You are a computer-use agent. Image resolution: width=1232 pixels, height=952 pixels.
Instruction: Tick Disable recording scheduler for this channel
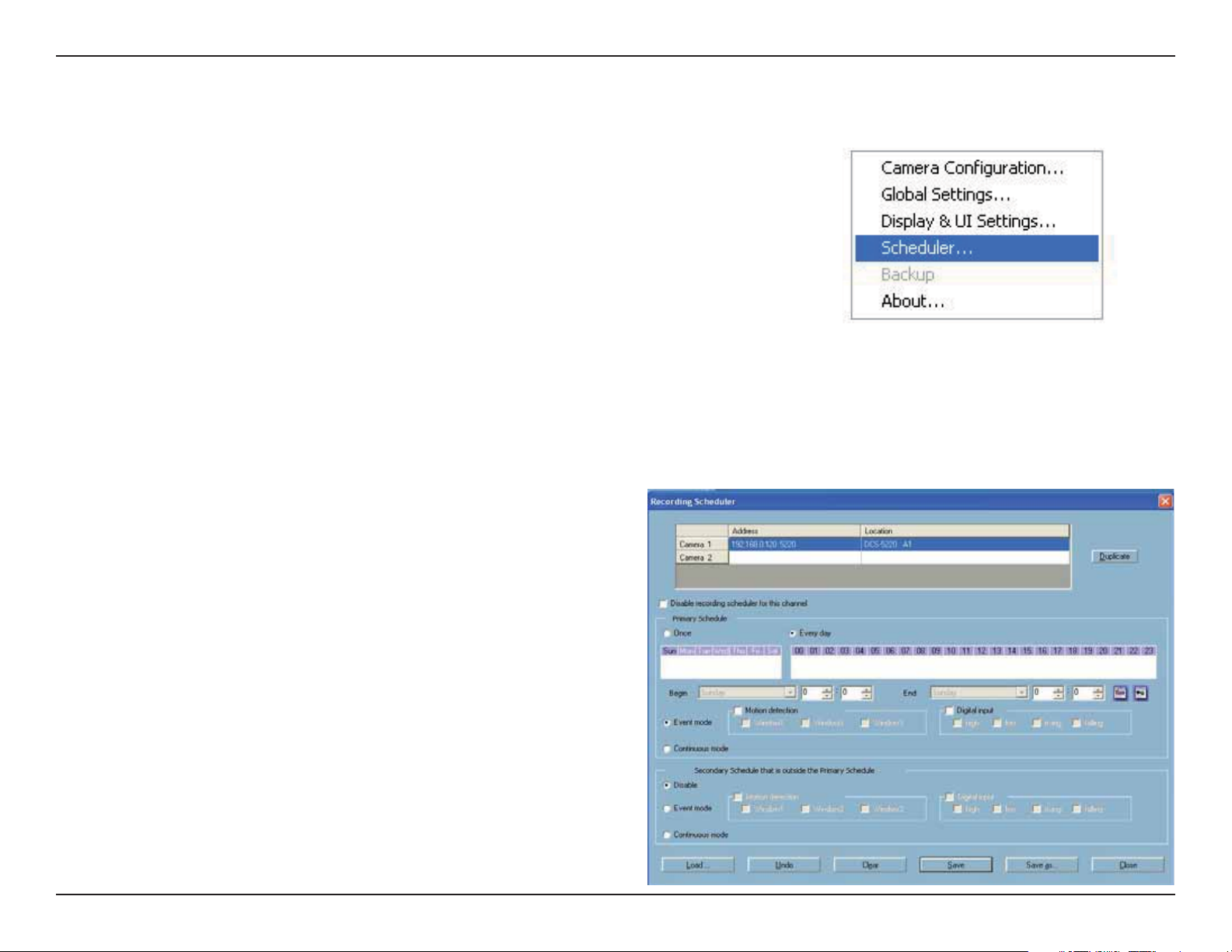[x=664, y=603]
